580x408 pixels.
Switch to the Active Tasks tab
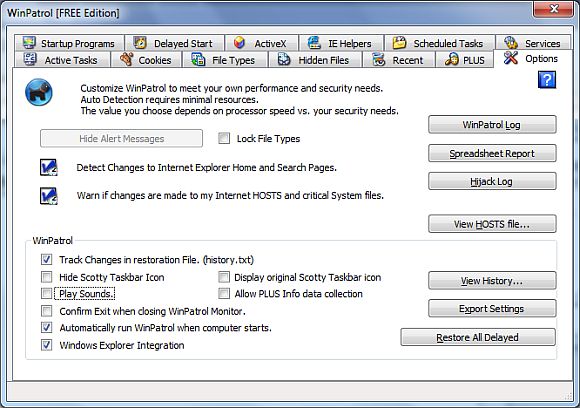(62, 60)
